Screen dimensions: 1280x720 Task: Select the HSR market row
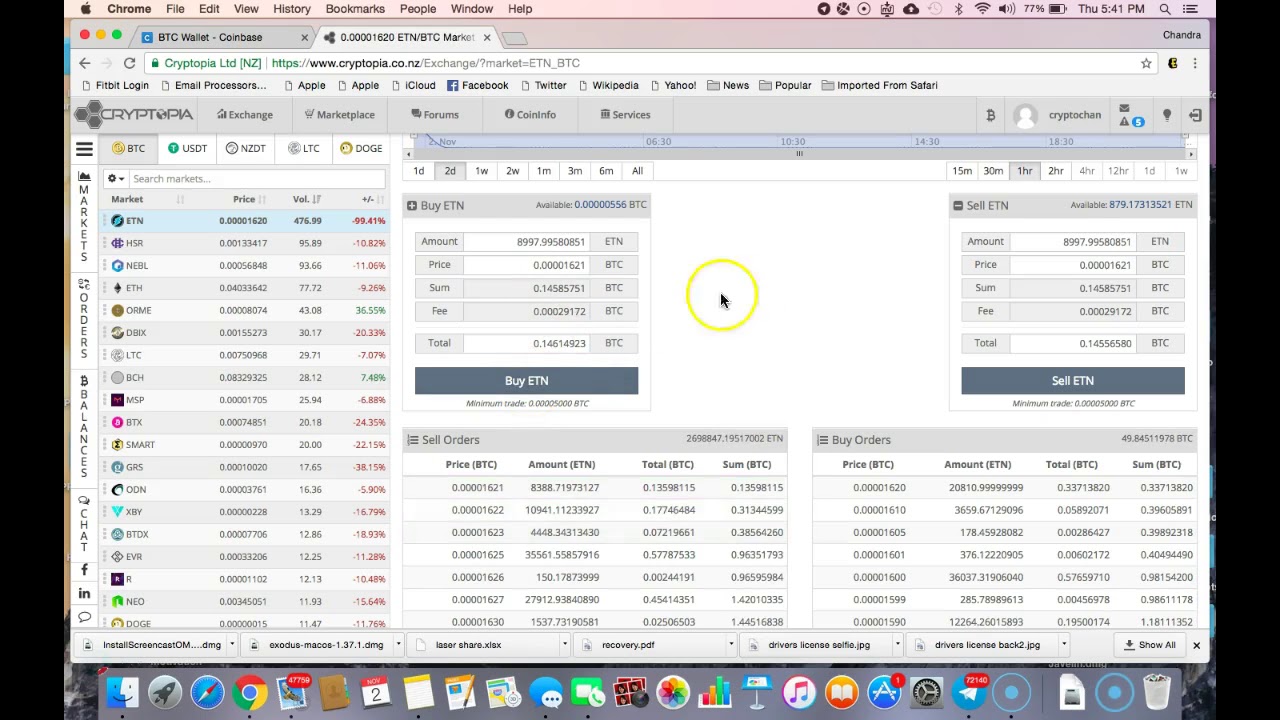245,243
